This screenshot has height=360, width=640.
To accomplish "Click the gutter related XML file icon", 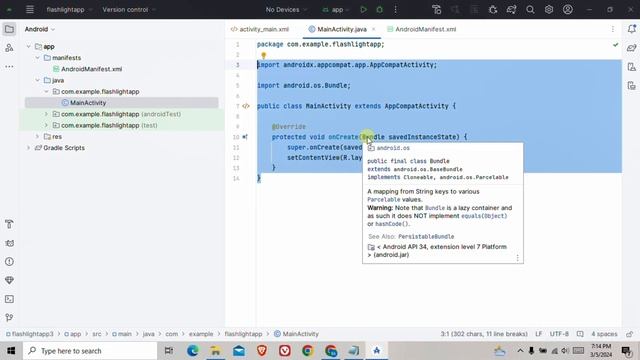I will pos(246,106).
